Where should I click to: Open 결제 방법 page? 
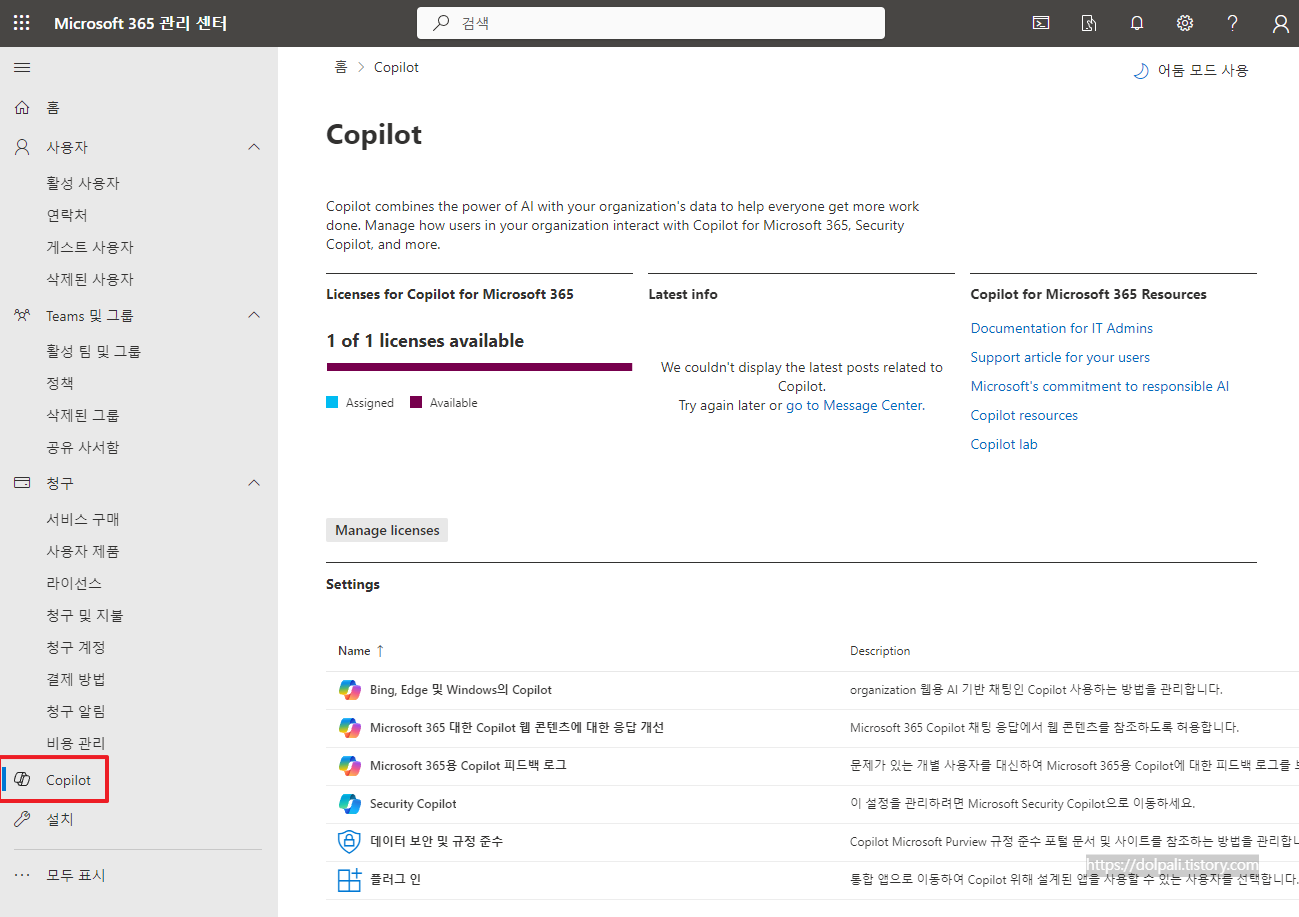point(76,679)
